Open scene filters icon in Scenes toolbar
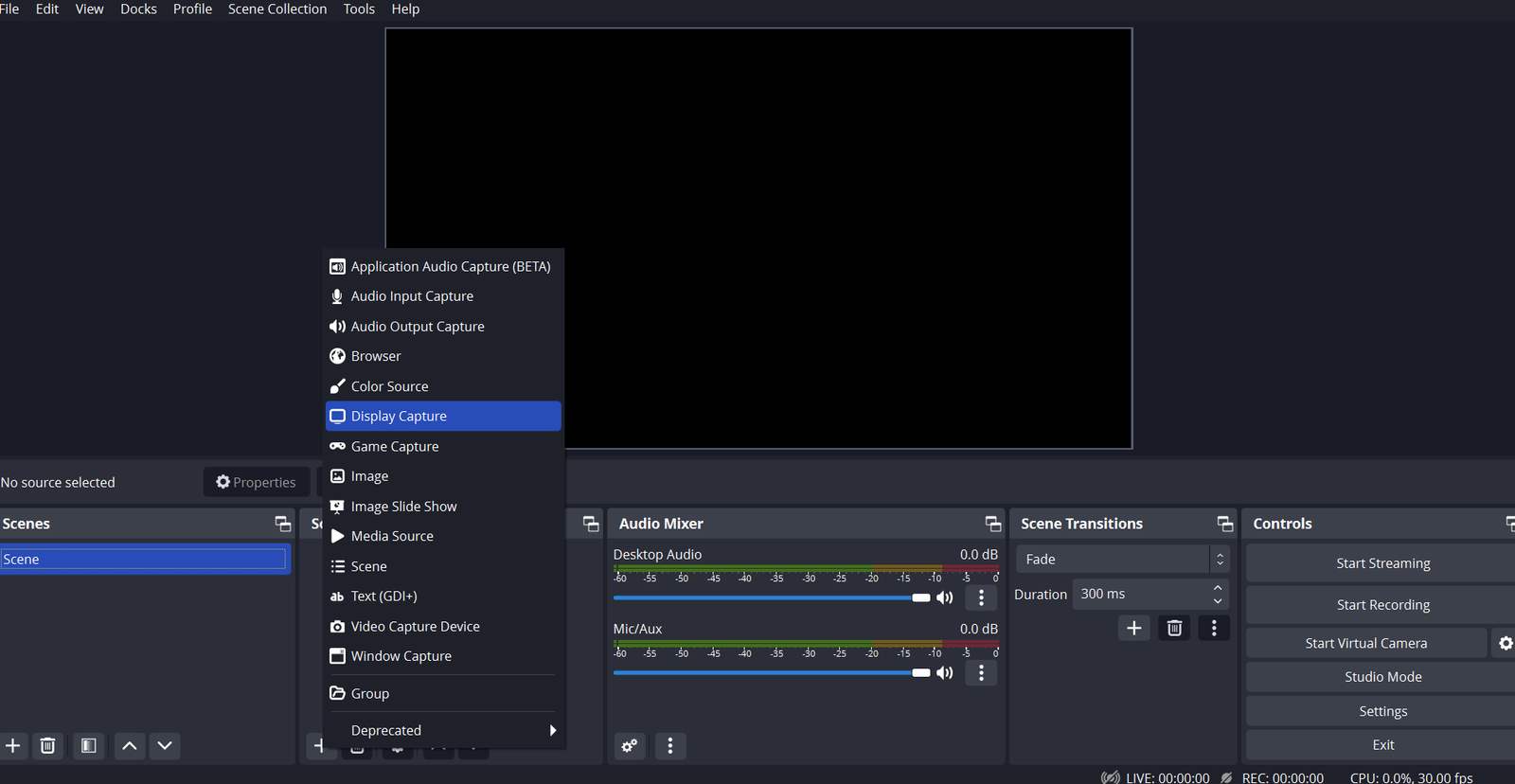Image resolution: width=1515 pixels, height=784 pixels. coord(88,746)
